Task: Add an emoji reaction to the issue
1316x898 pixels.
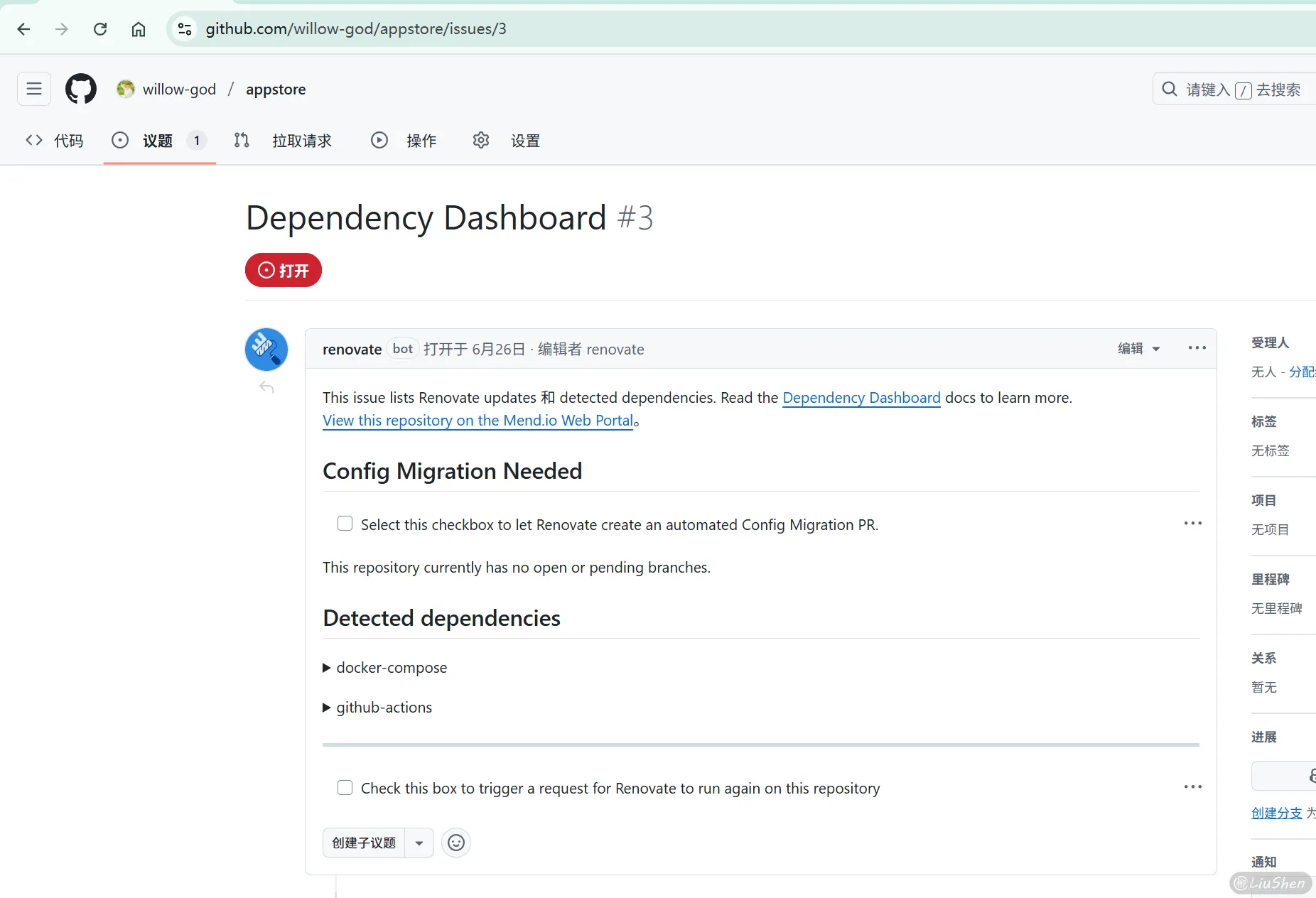Action: pyautogui.click(x=456, y=843)
